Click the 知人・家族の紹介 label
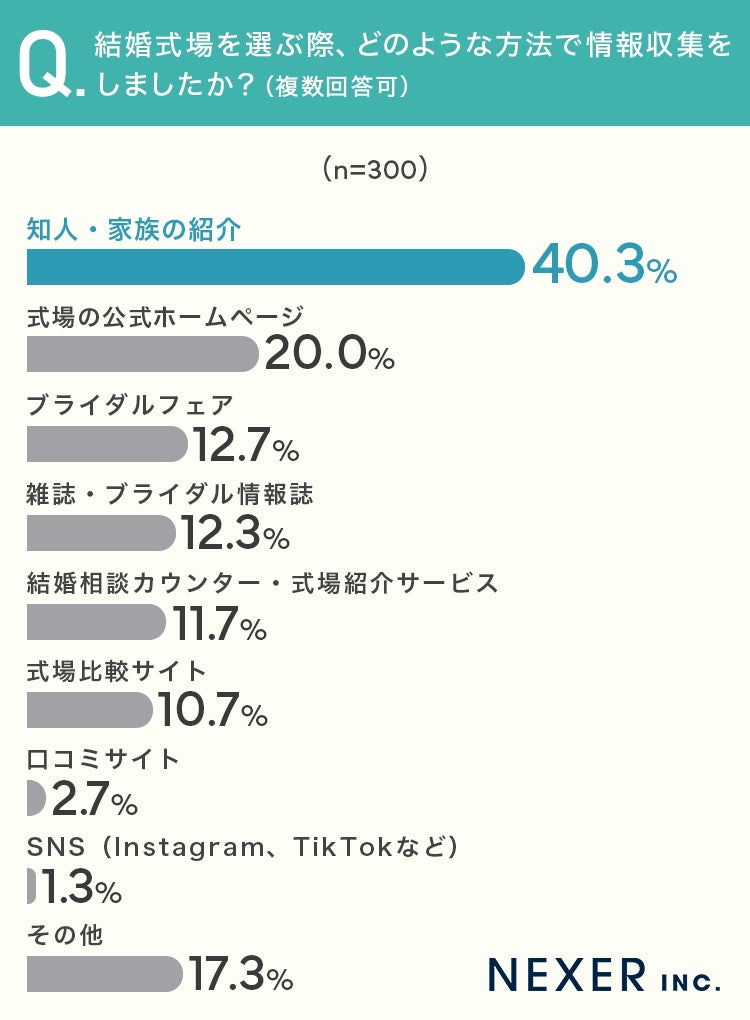 pyautogui.click(x=133, y=229)
